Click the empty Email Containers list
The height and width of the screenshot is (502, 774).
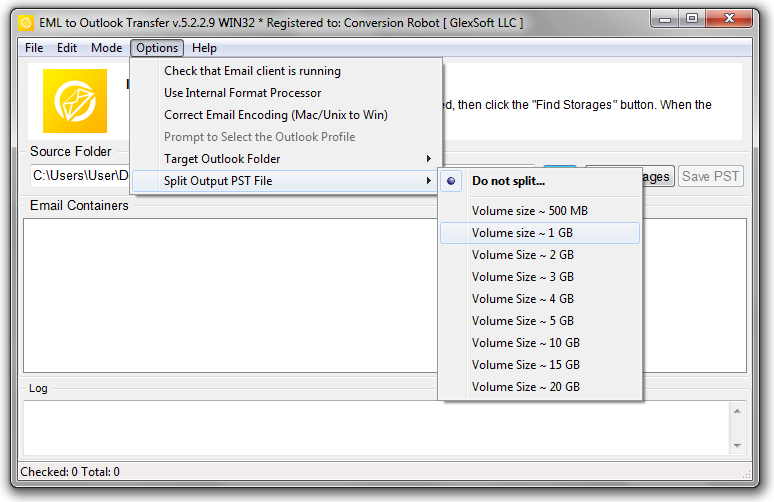[230, 295]
